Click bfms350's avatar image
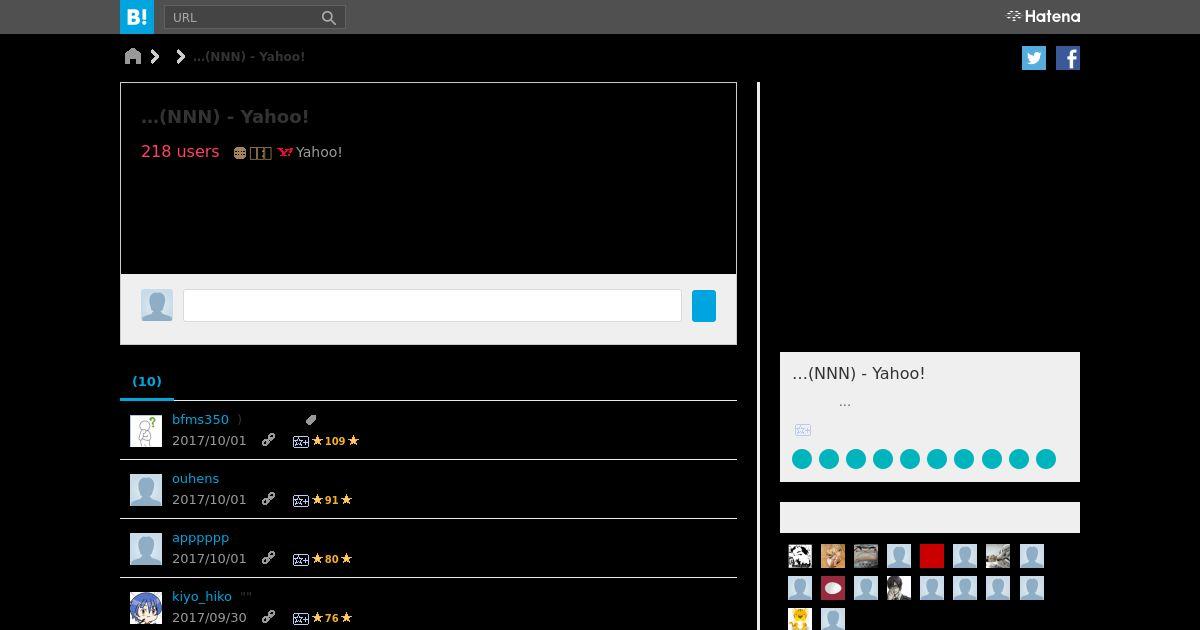This screenshot has height=630, width=1200. 146,431
